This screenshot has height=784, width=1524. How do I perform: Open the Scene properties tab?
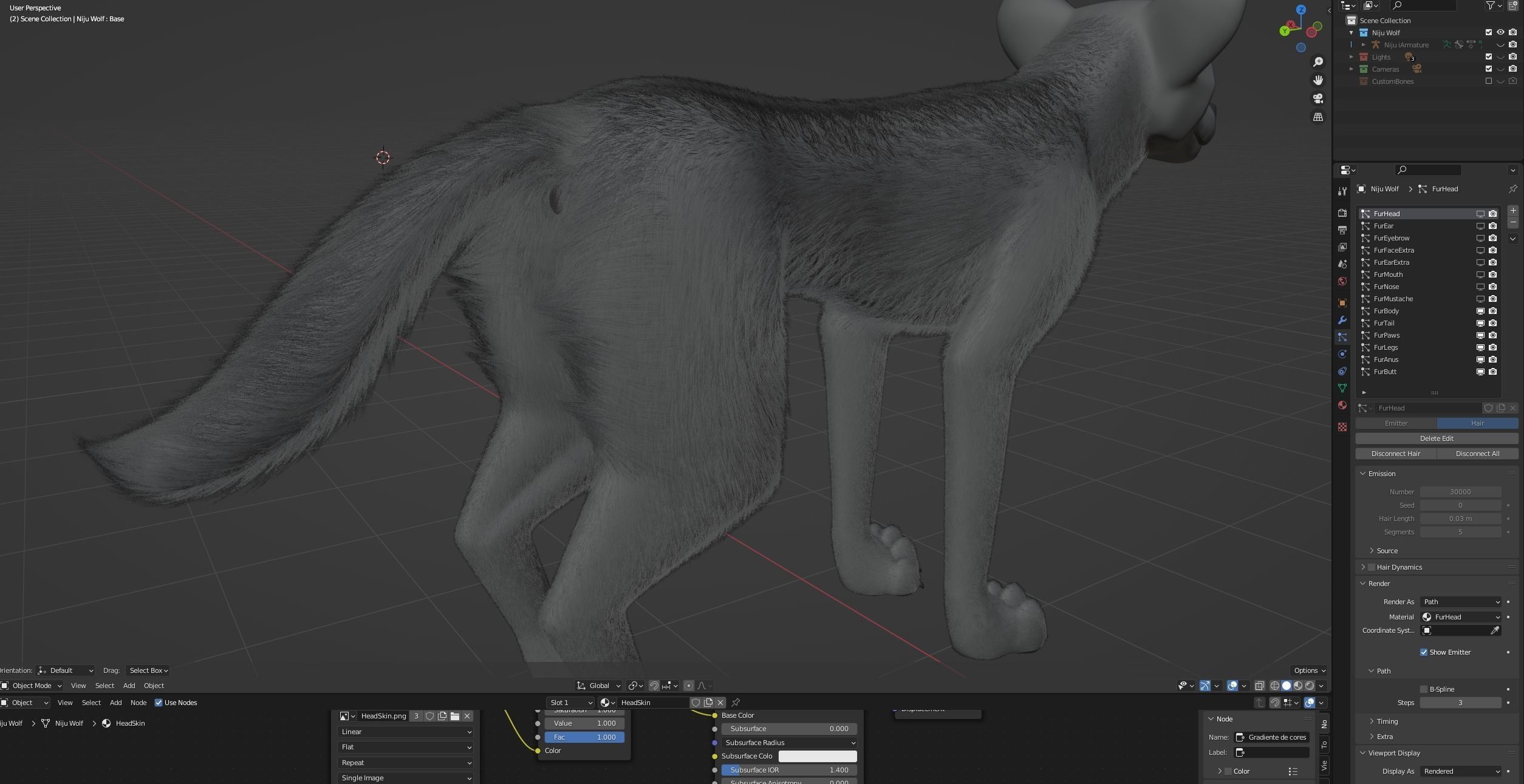click(1342, 264)
